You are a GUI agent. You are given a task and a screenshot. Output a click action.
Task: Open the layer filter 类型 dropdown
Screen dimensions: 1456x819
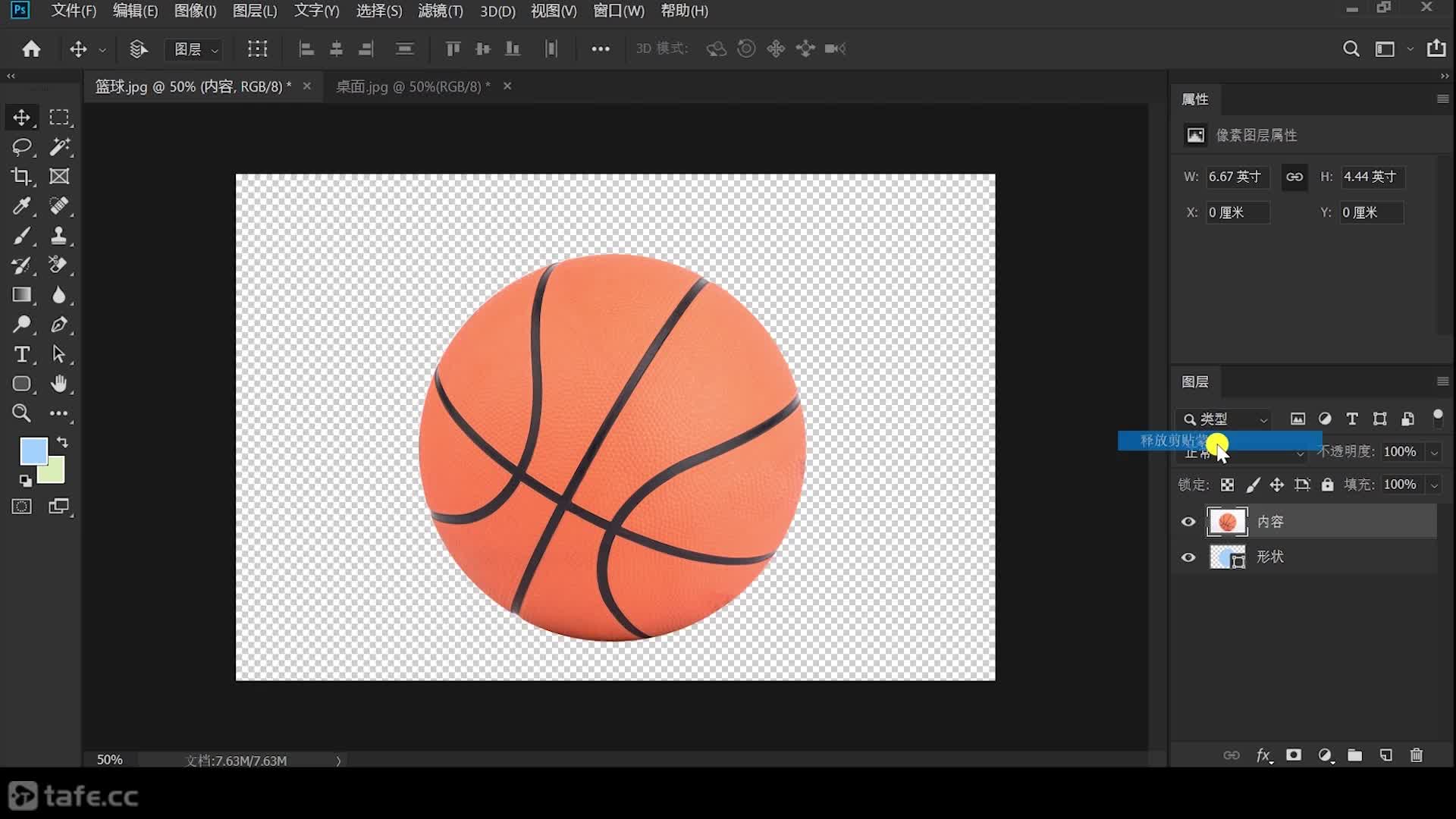1225,419
